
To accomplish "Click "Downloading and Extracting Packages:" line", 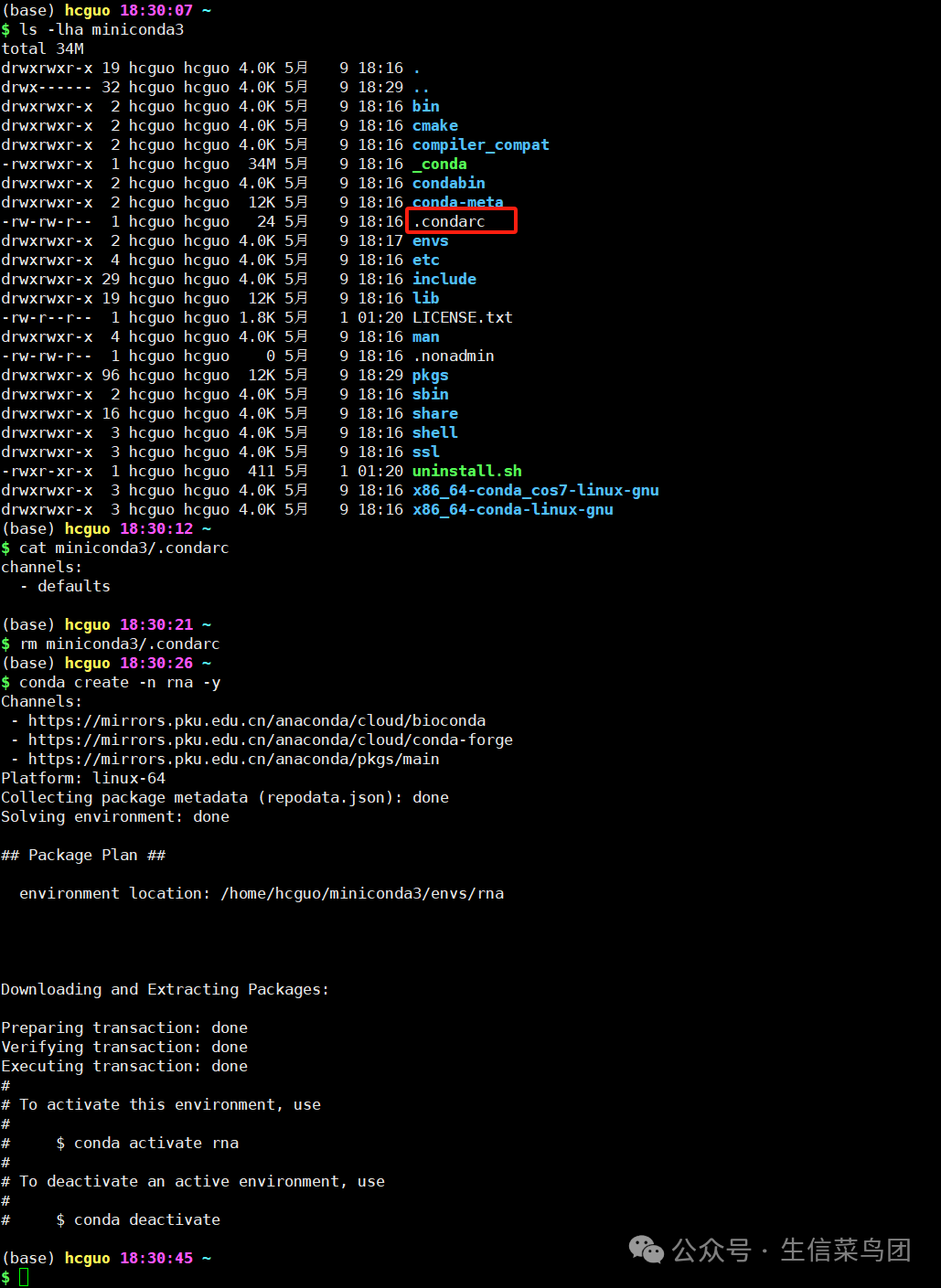I will click(x=166, y=989).
